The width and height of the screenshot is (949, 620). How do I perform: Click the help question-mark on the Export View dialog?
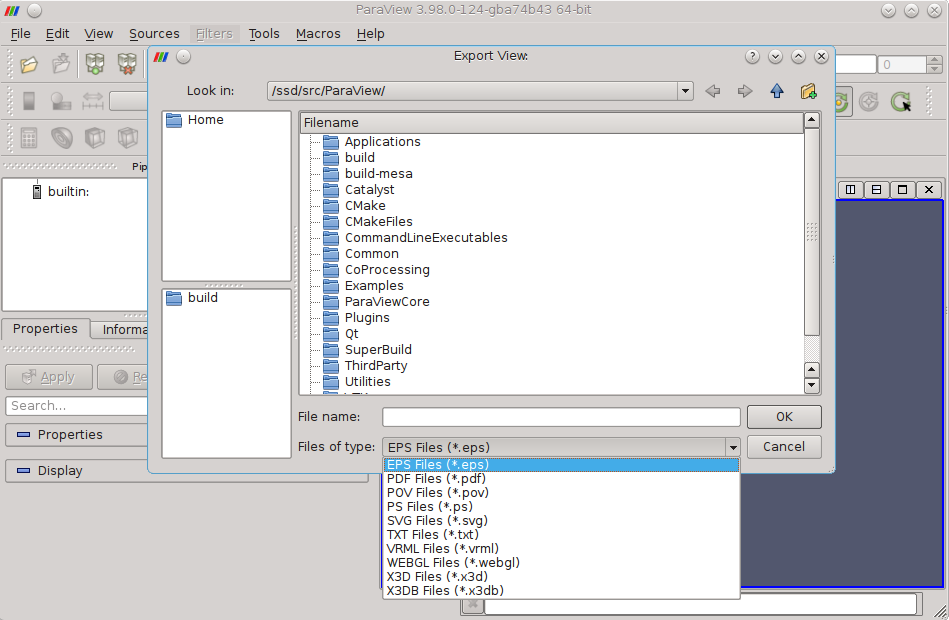click(753, 56)
